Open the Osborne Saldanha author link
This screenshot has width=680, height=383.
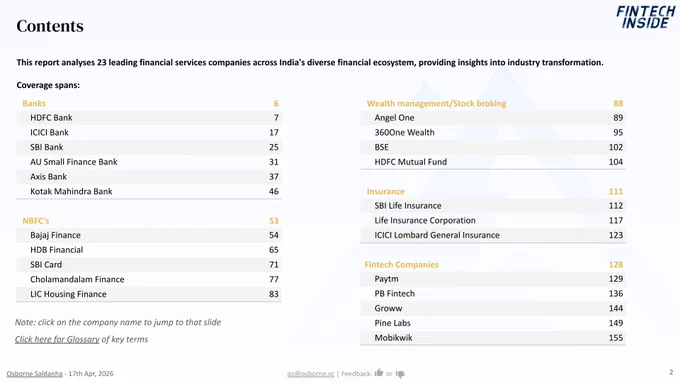click(34, 373)
